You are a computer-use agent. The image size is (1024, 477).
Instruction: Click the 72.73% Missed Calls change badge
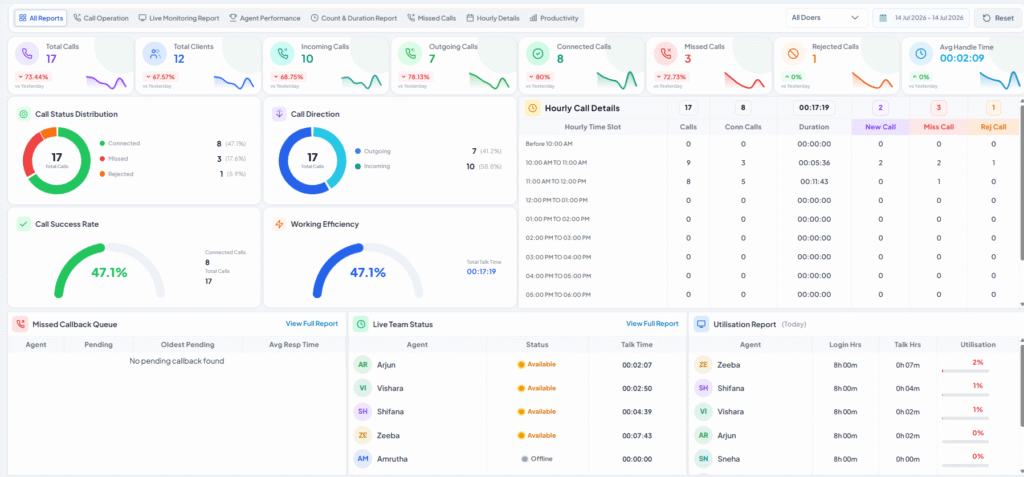point(672,76)
